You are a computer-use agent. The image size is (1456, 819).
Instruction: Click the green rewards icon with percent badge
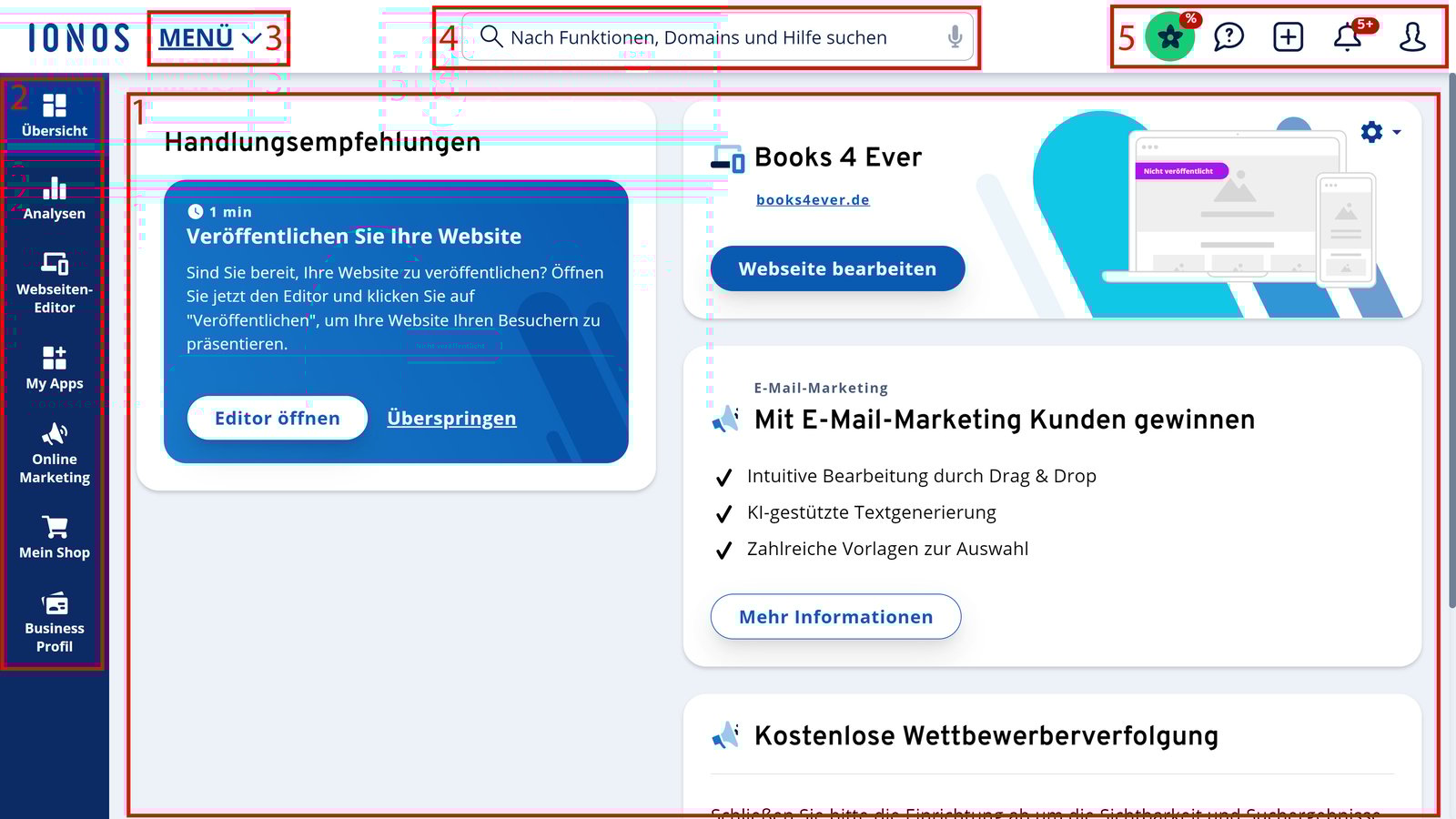click(x=1169, y=37)
